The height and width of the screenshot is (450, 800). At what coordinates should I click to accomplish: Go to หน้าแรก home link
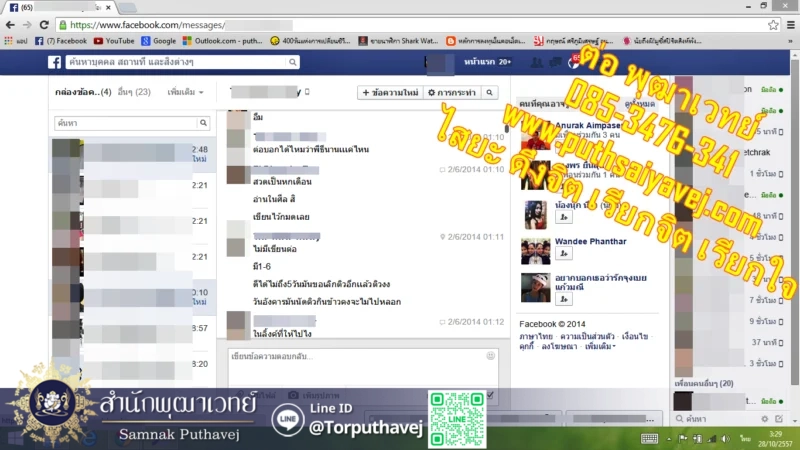coord(479,62)
